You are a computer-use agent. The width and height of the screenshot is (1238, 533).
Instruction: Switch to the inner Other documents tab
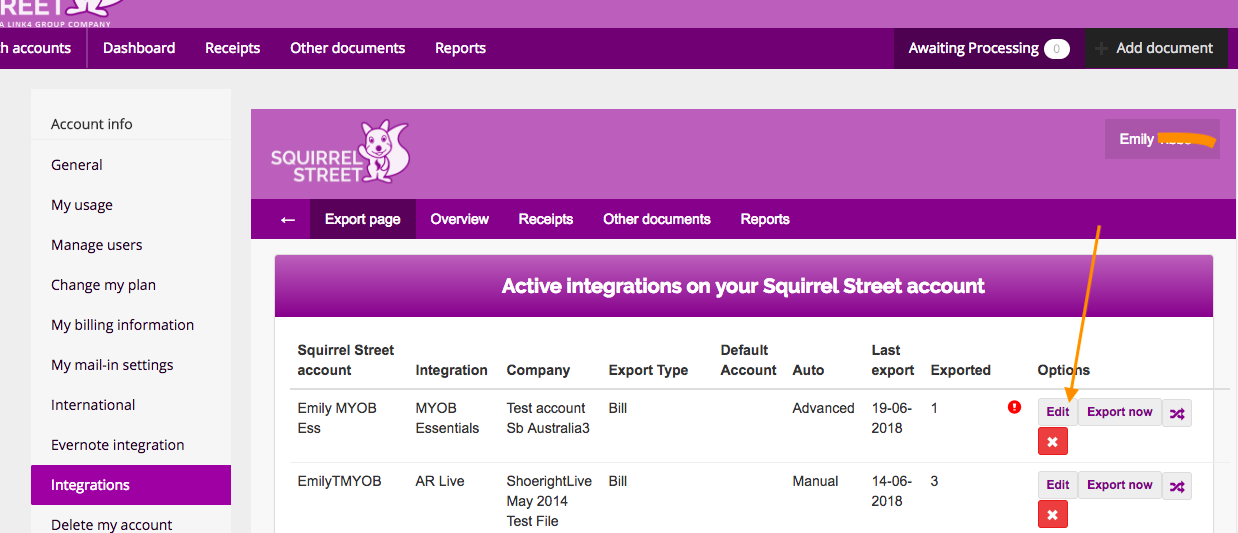click(657, 219)
